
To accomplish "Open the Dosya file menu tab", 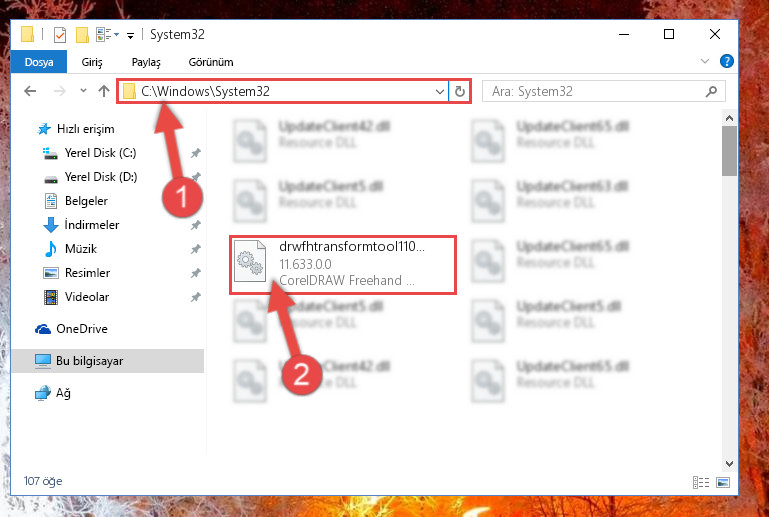I will [x=39, y=62].
